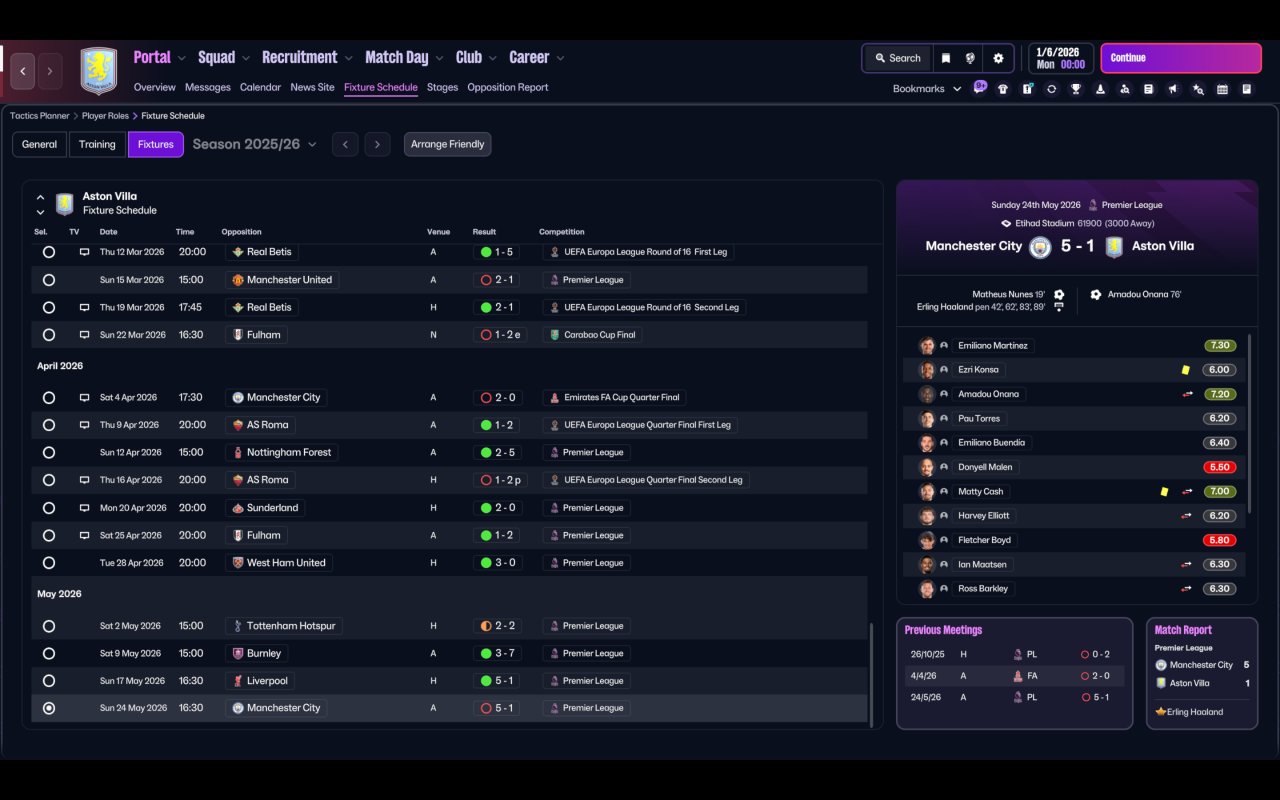Click the Arrange Friendly button
This screenshot has width=1280, height=800.
tap(447, 144)
